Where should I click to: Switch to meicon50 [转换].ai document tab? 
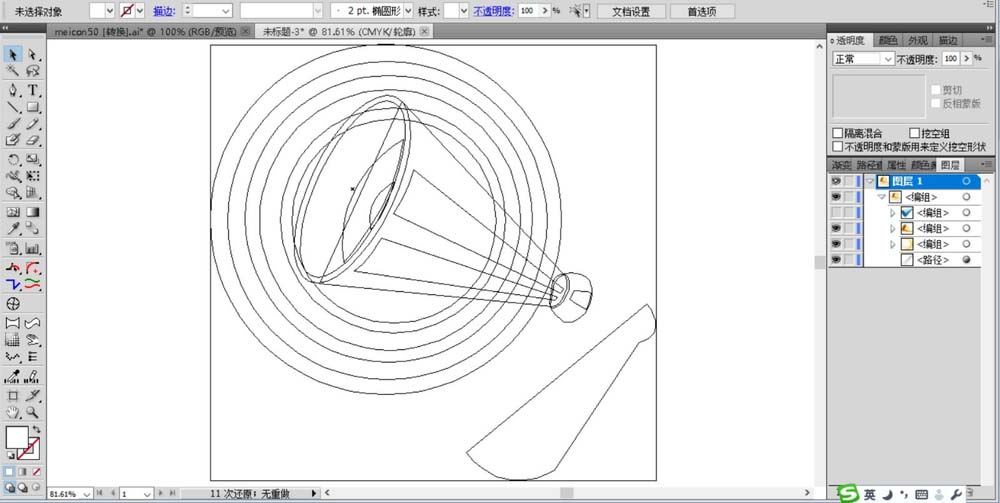click(151, 31)
